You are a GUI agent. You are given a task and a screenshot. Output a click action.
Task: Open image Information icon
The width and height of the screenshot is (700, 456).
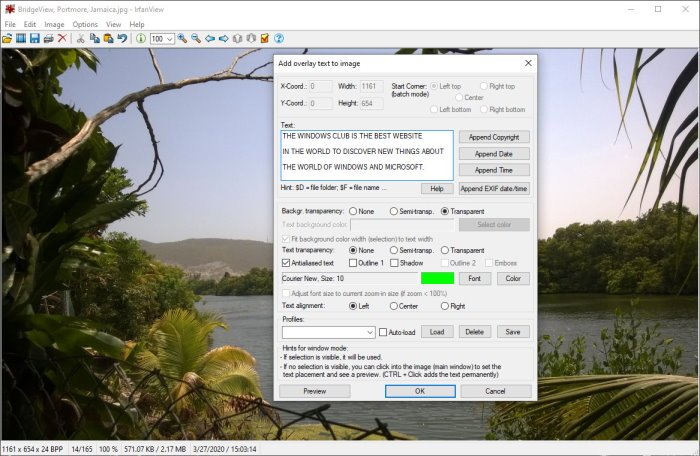click(140, 38)
